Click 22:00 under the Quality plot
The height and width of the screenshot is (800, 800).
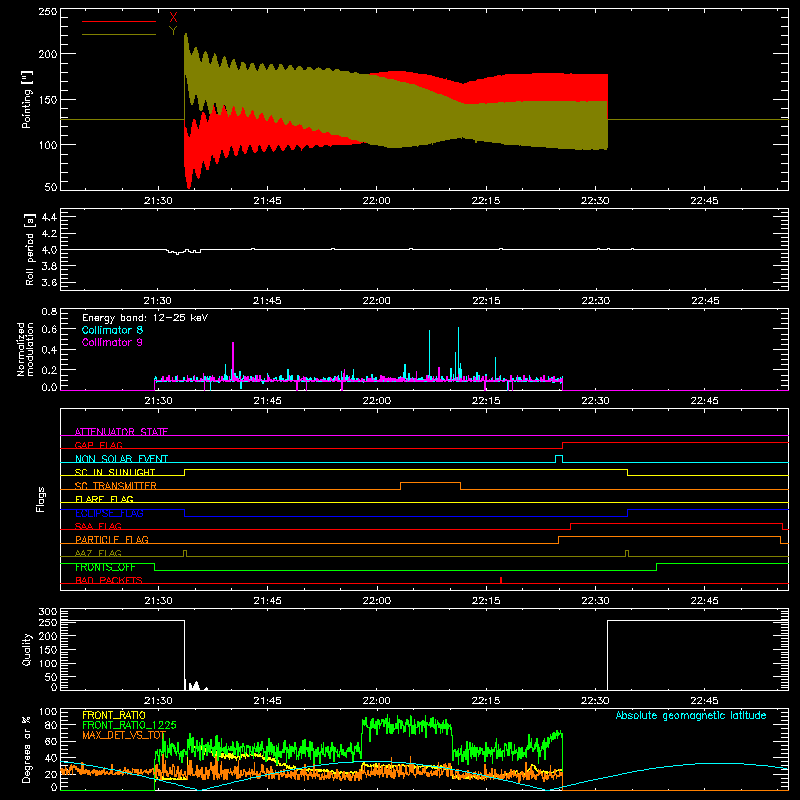(x=377, y=701)
